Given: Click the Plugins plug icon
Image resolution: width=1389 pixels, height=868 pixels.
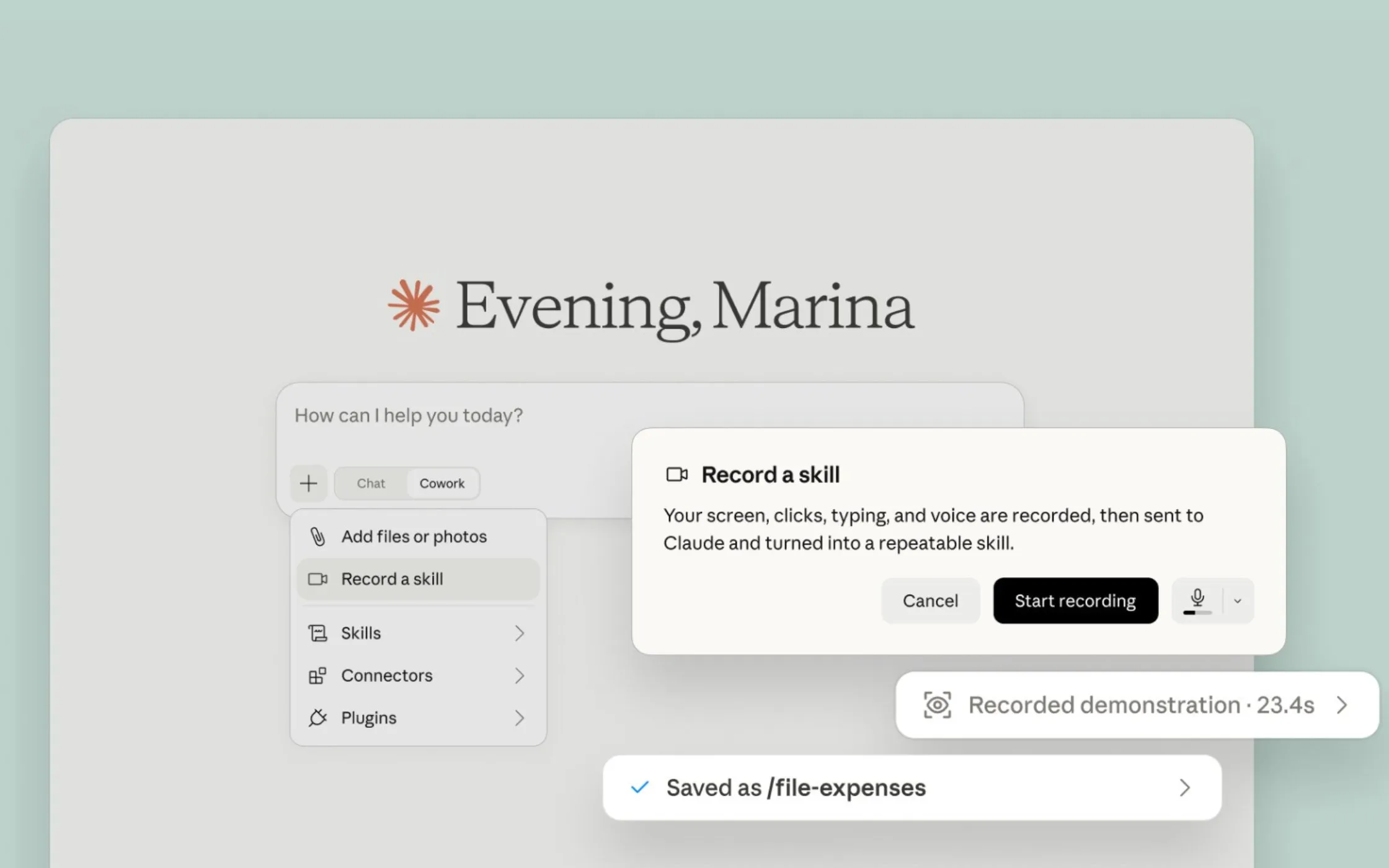Looking at the screenshot, I should point(317,717).
